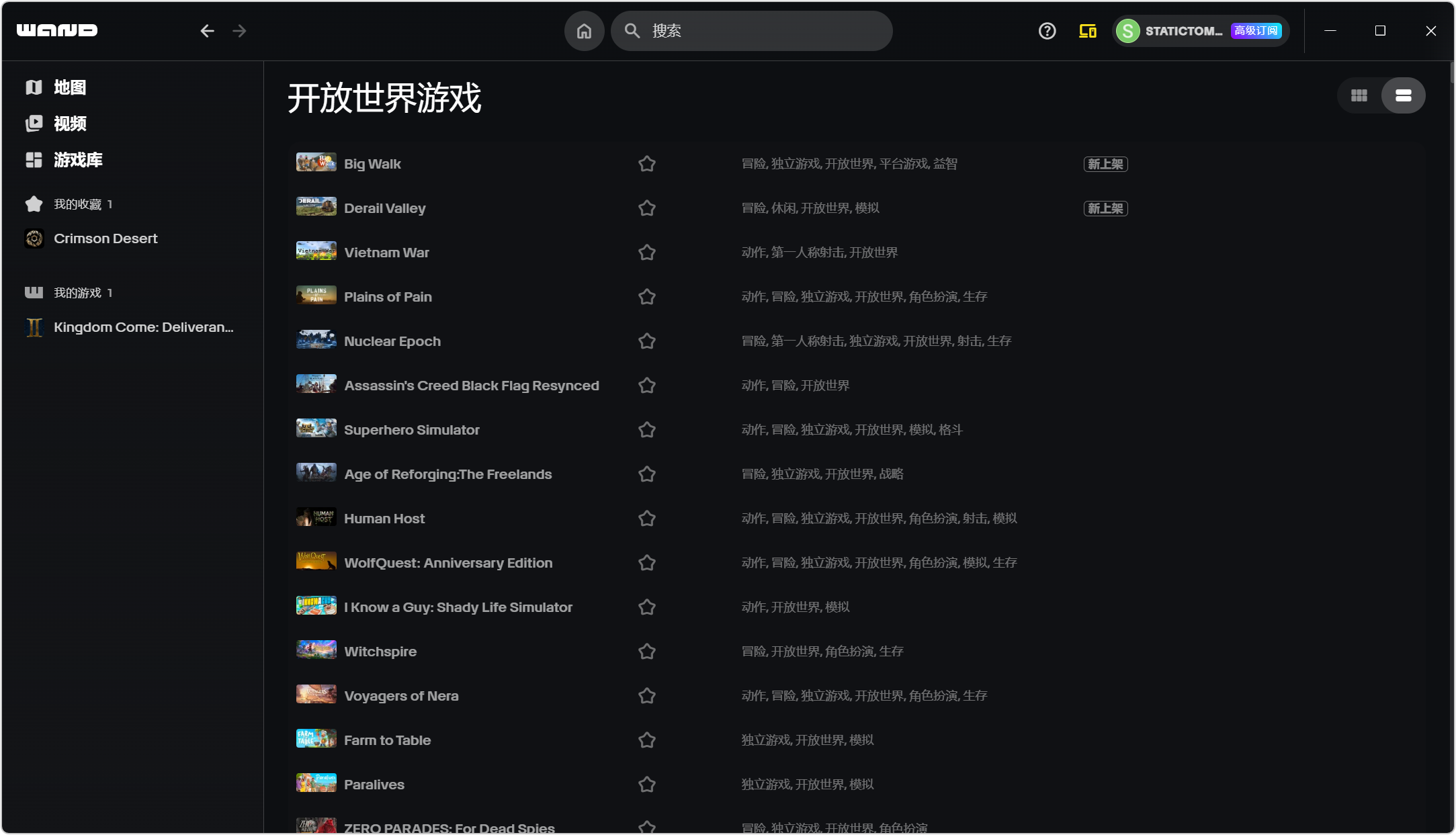Click the search box
Viewport: 1456px width, 835px height.
coord(752,31)
